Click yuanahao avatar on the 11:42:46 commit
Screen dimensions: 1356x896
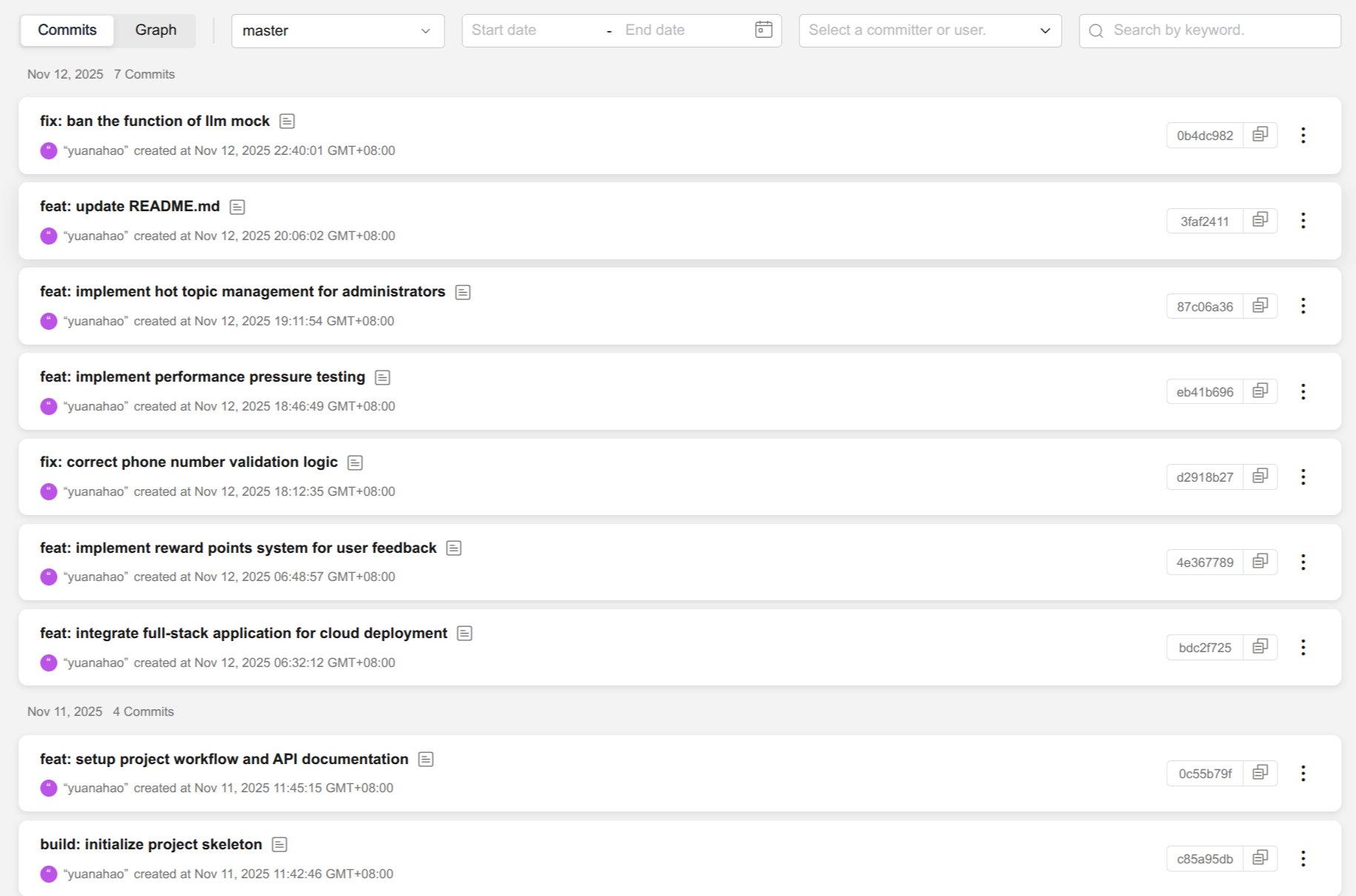(49, 874)
